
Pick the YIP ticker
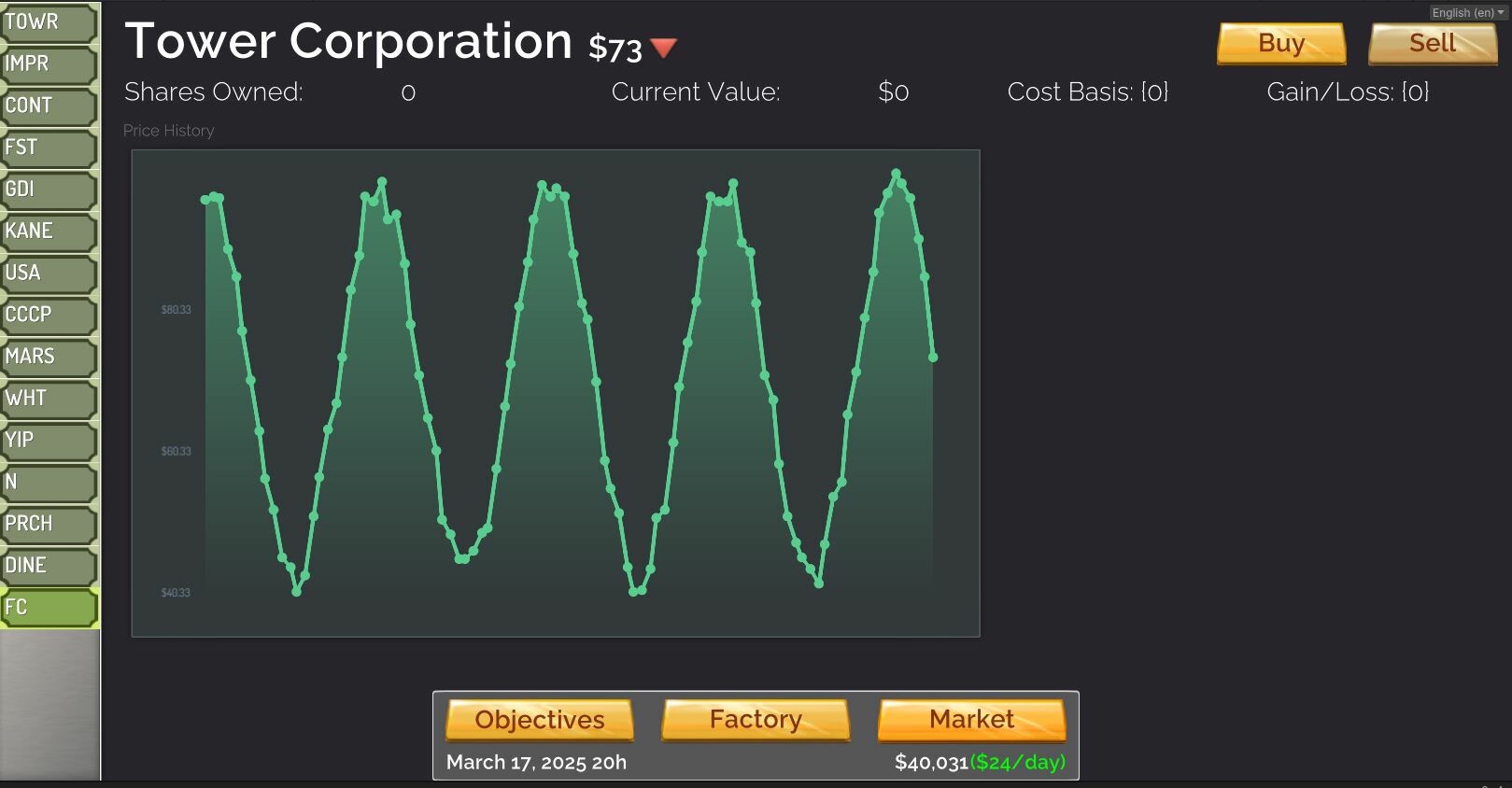[49, 441]
